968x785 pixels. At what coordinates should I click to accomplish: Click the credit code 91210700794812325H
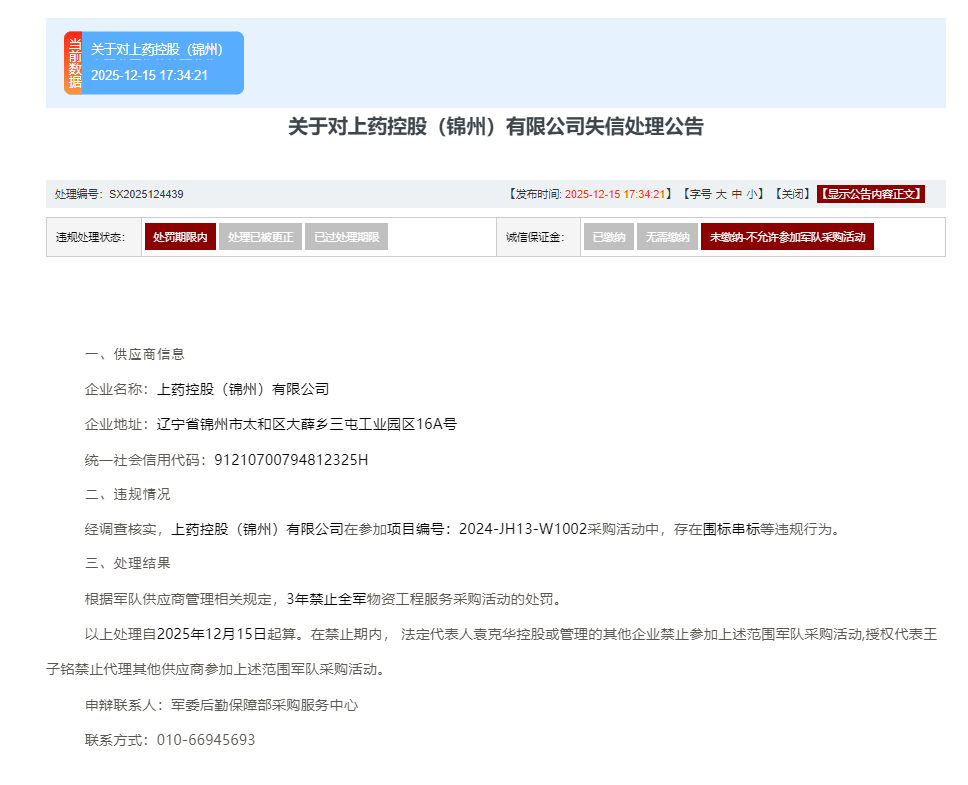[292, 460]
